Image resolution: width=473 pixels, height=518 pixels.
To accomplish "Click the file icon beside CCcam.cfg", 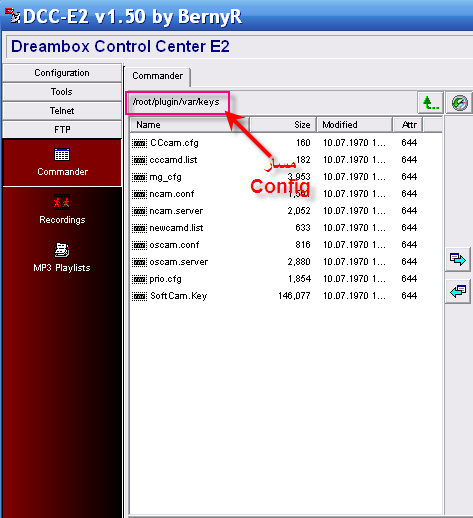I will pos(139,143).
